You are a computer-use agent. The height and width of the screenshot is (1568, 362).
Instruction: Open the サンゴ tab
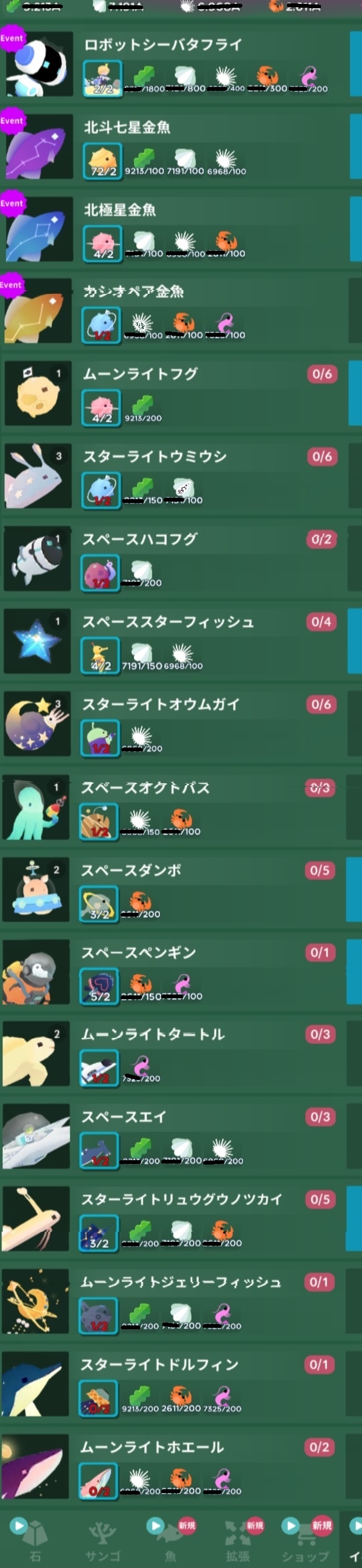[x=102, y=1540]
